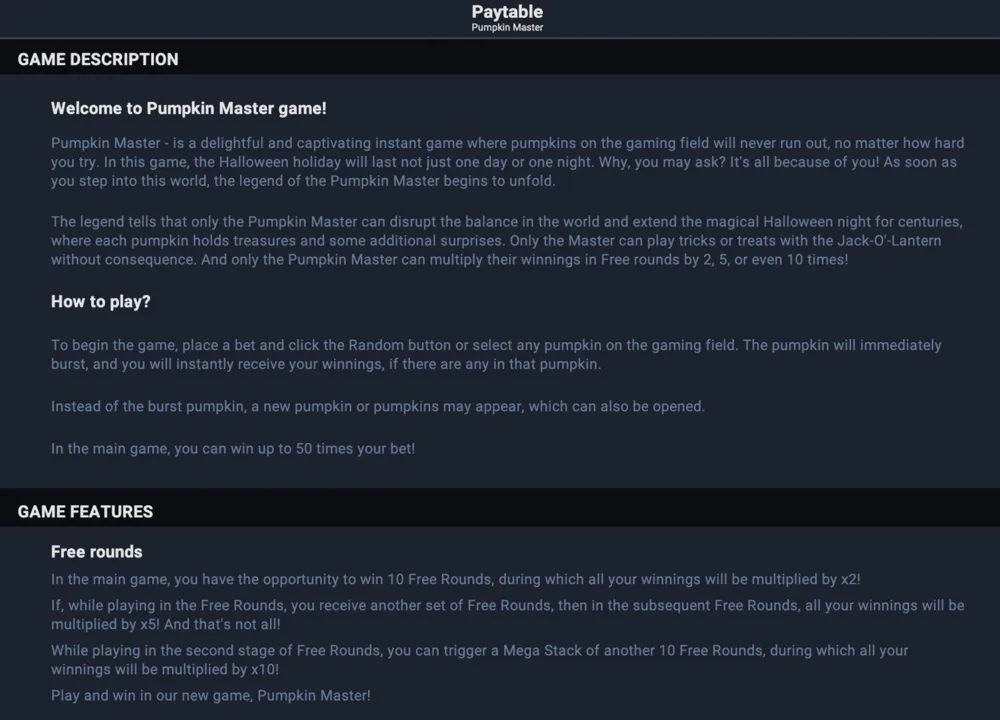The image size is (1000, 720).
Task: Click line about winning 50 times your bet
Action: click(233, 448)
